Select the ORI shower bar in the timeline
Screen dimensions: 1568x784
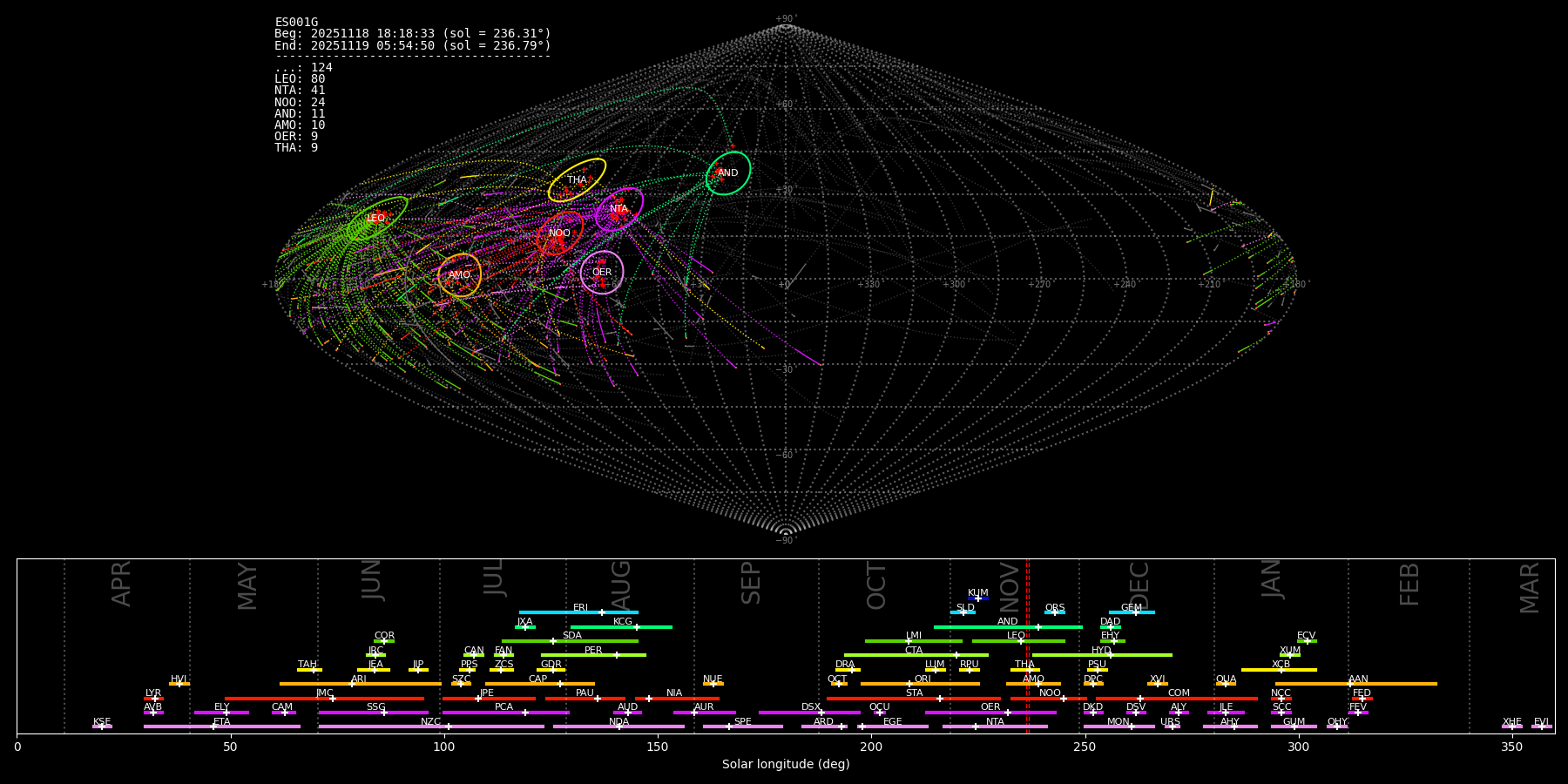click(920, 684)
